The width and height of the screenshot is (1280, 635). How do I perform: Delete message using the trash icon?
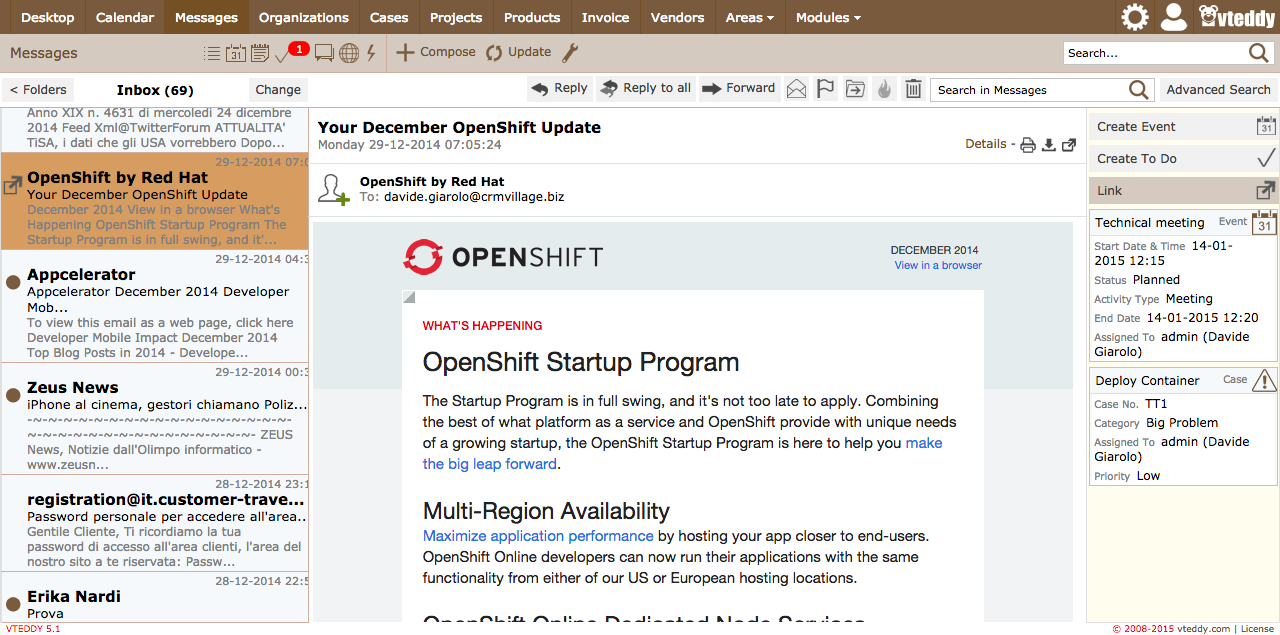(x=913, y=89)
